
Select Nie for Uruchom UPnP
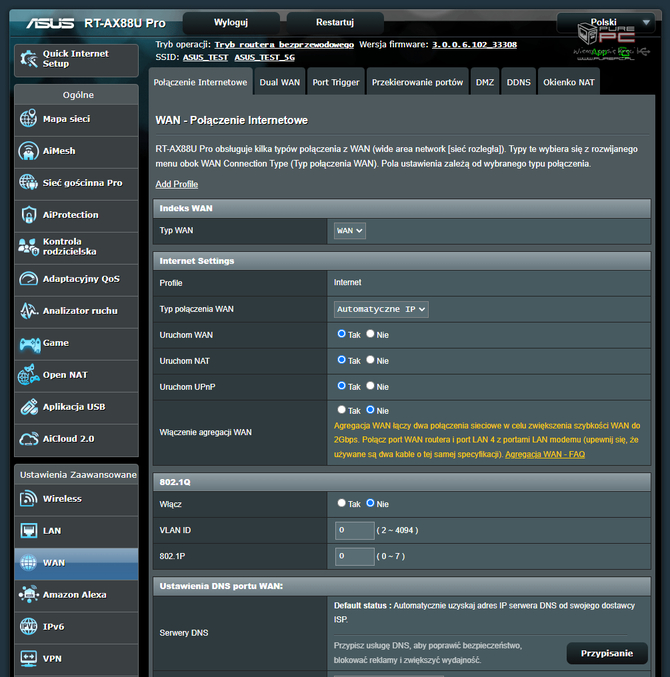(x=370, y=386)
